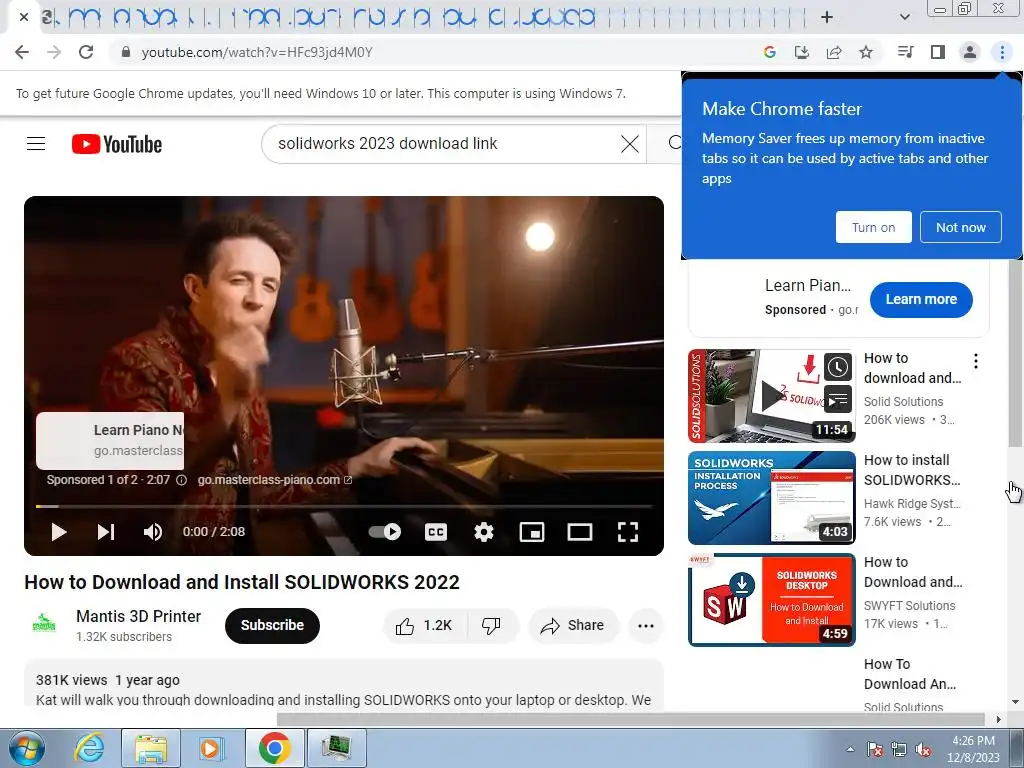Open the Chrome profile avatar
1024x768 pixels.
click(970, 52)
